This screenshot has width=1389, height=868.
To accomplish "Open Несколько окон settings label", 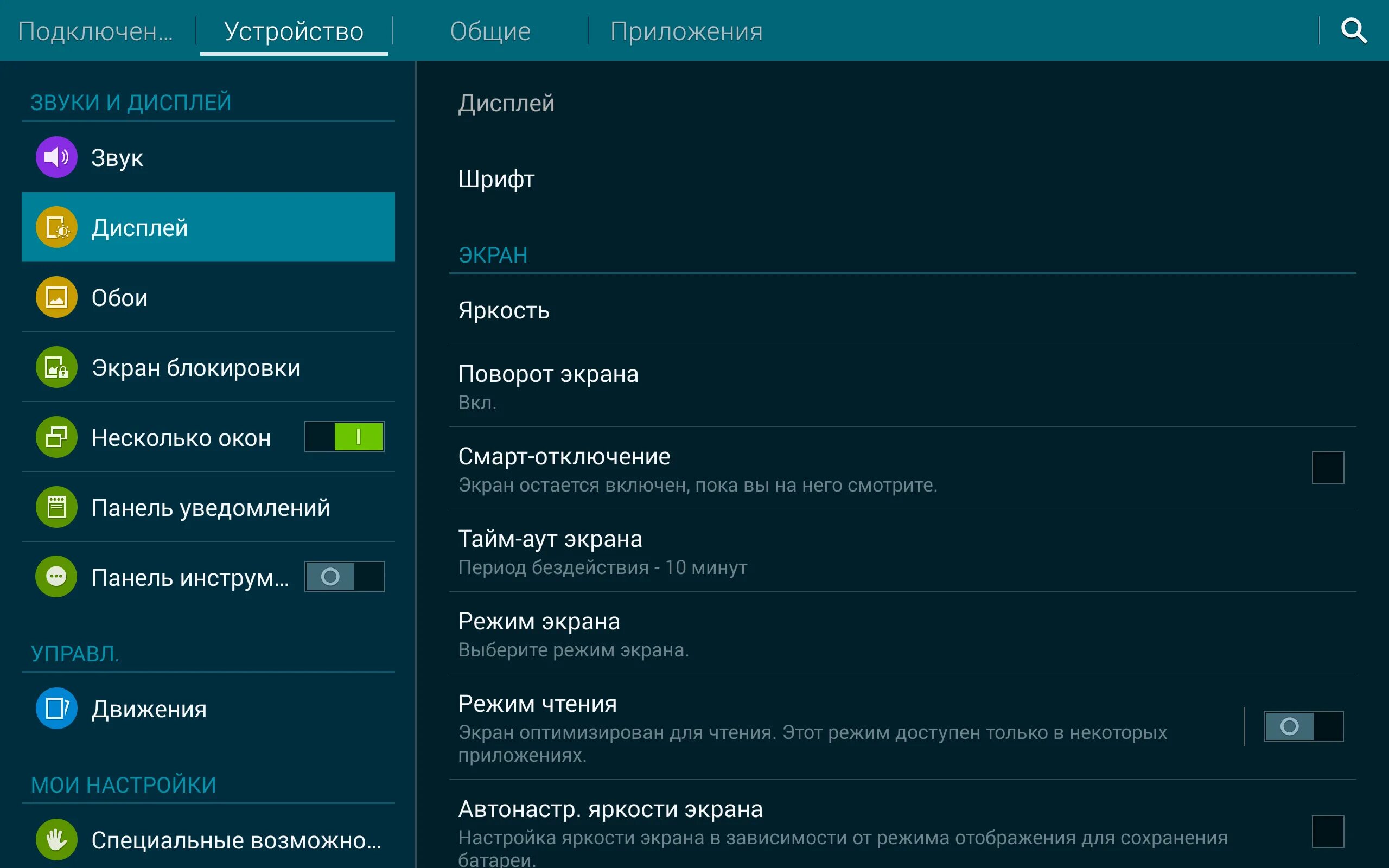I will pos(181,438).
